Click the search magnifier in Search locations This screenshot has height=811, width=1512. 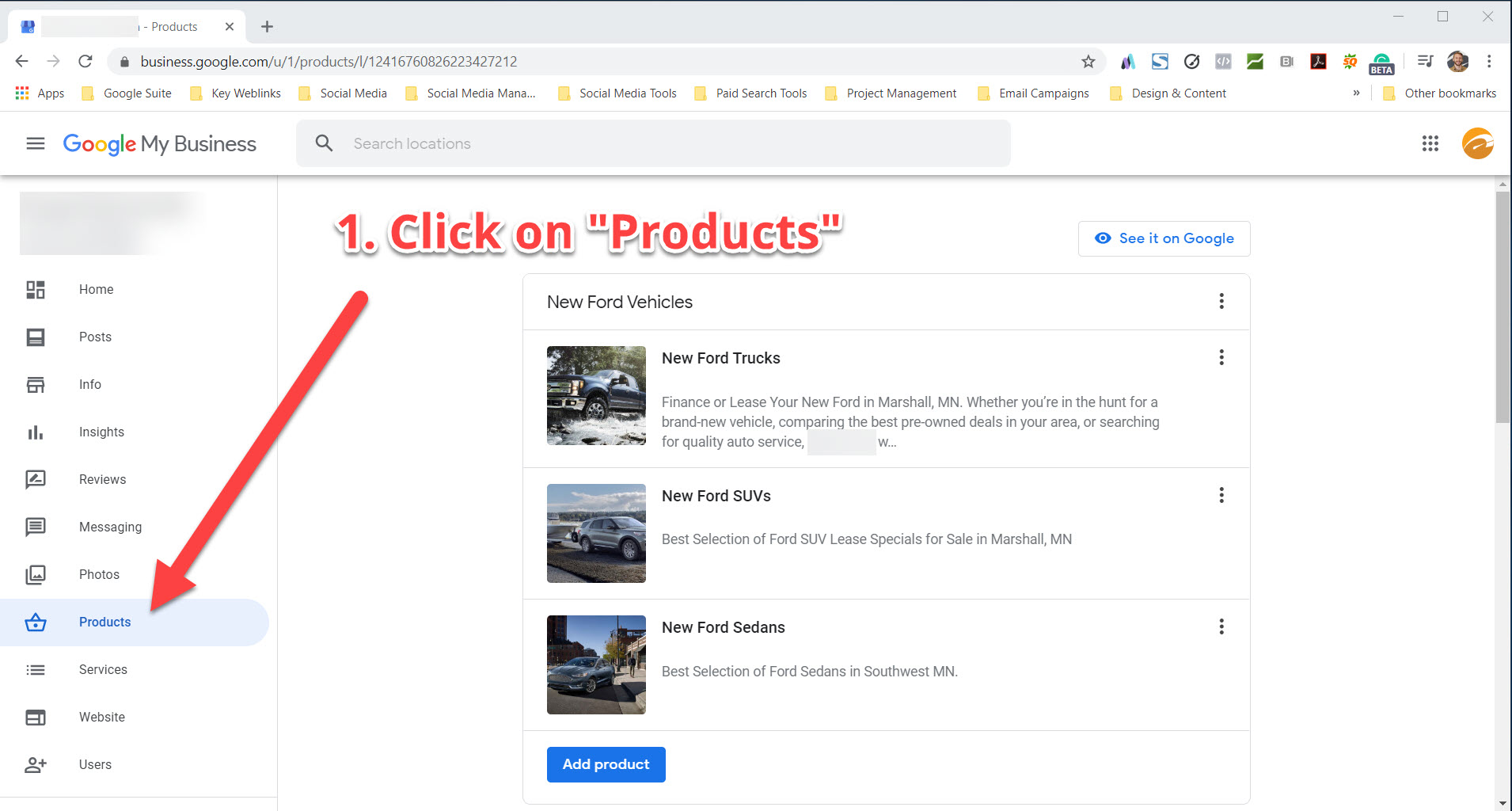[x=324, y=143]
